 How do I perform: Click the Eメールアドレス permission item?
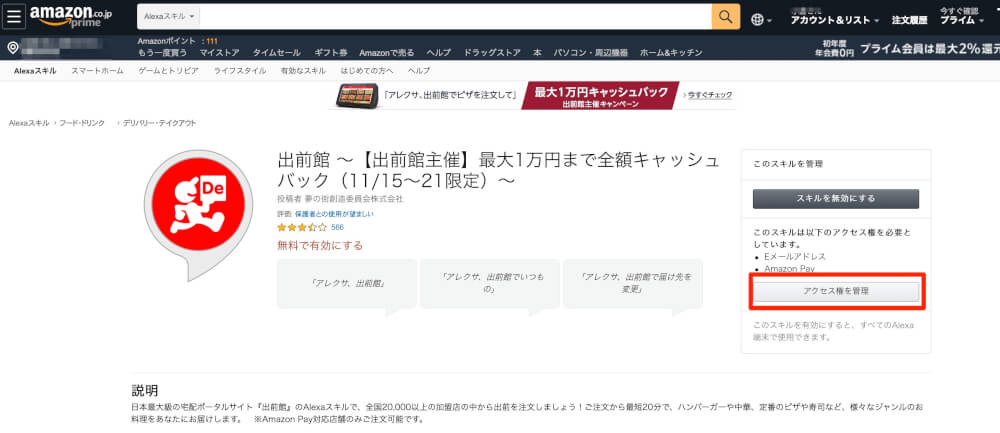795,256
